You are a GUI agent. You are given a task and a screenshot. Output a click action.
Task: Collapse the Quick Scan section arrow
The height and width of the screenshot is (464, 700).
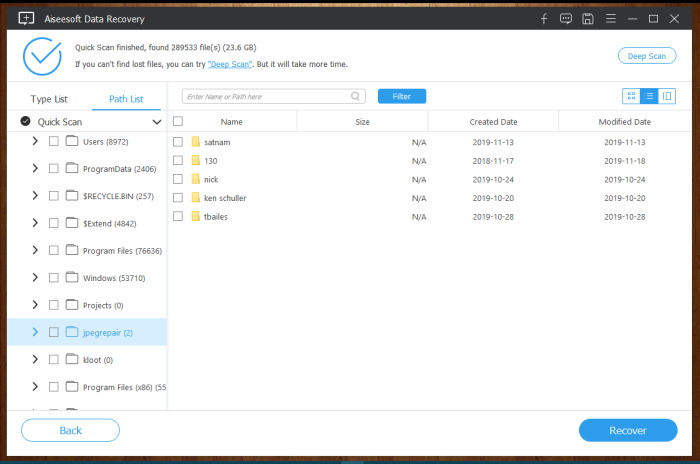tap(156, 121)
